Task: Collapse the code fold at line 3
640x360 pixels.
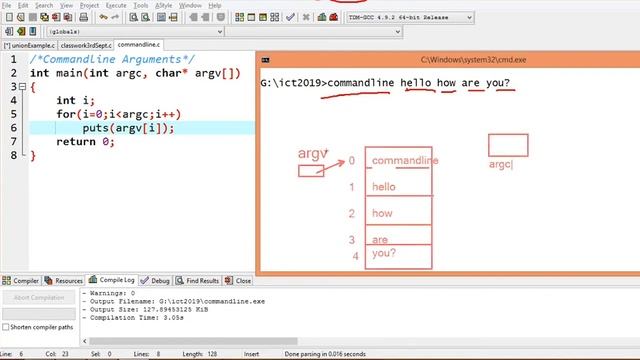Action: pyautogui.click(x=22, y=87)
